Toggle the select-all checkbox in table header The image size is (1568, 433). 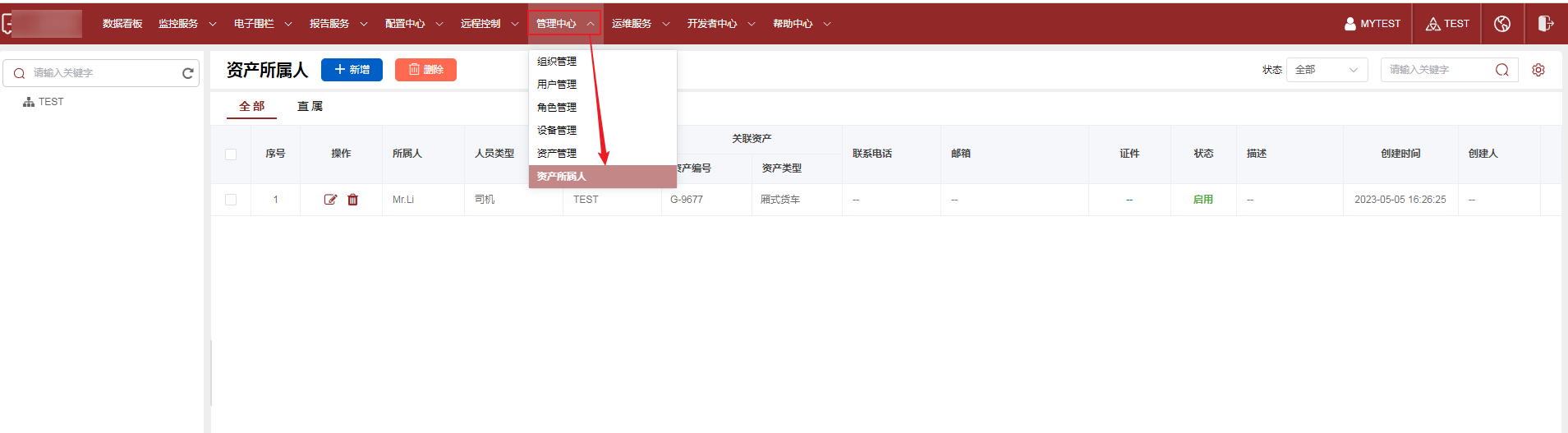tap(231, 154)
